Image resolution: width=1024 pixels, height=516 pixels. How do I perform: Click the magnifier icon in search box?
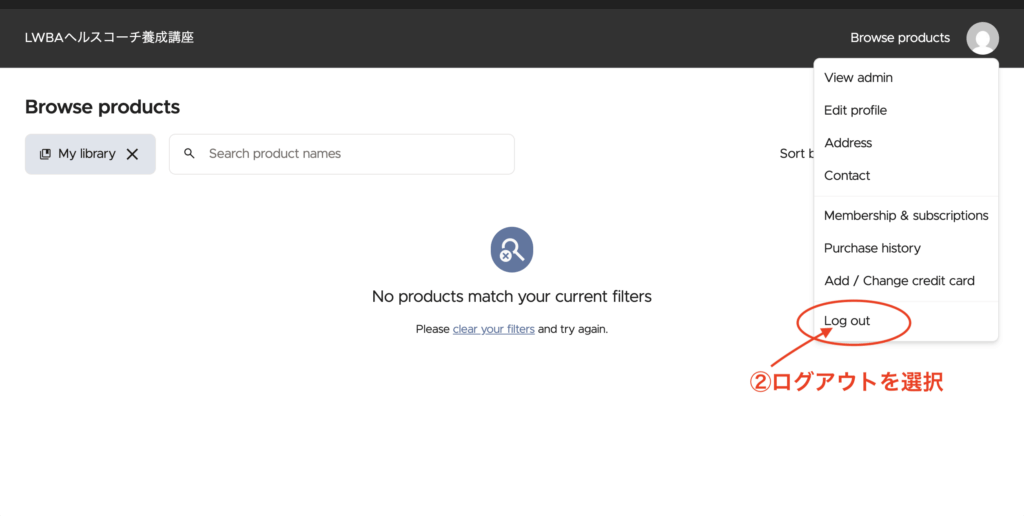(x=189, y=154)
